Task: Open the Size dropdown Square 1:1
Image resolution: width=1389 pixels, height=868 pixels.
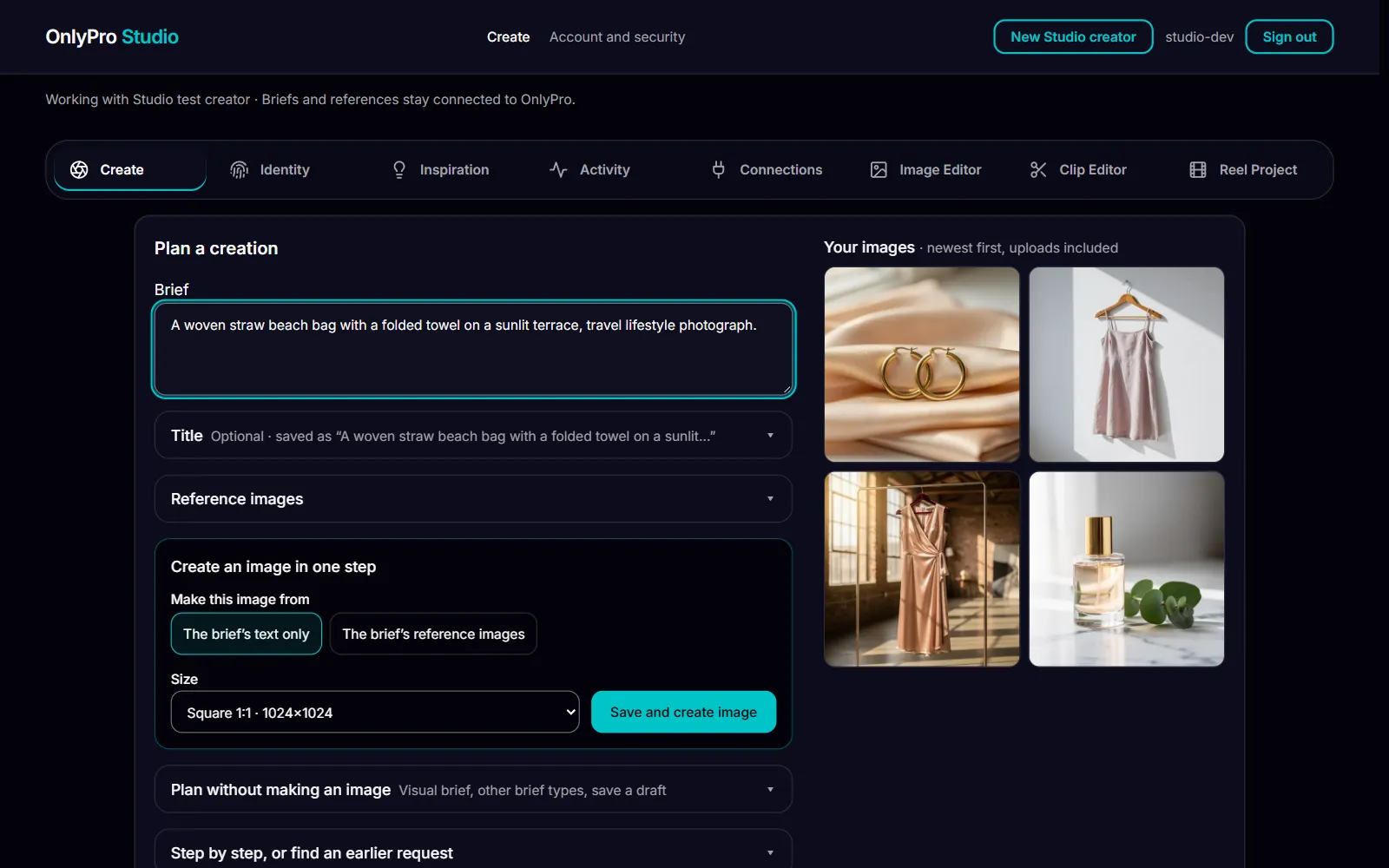Action: [x=375, y=712]
